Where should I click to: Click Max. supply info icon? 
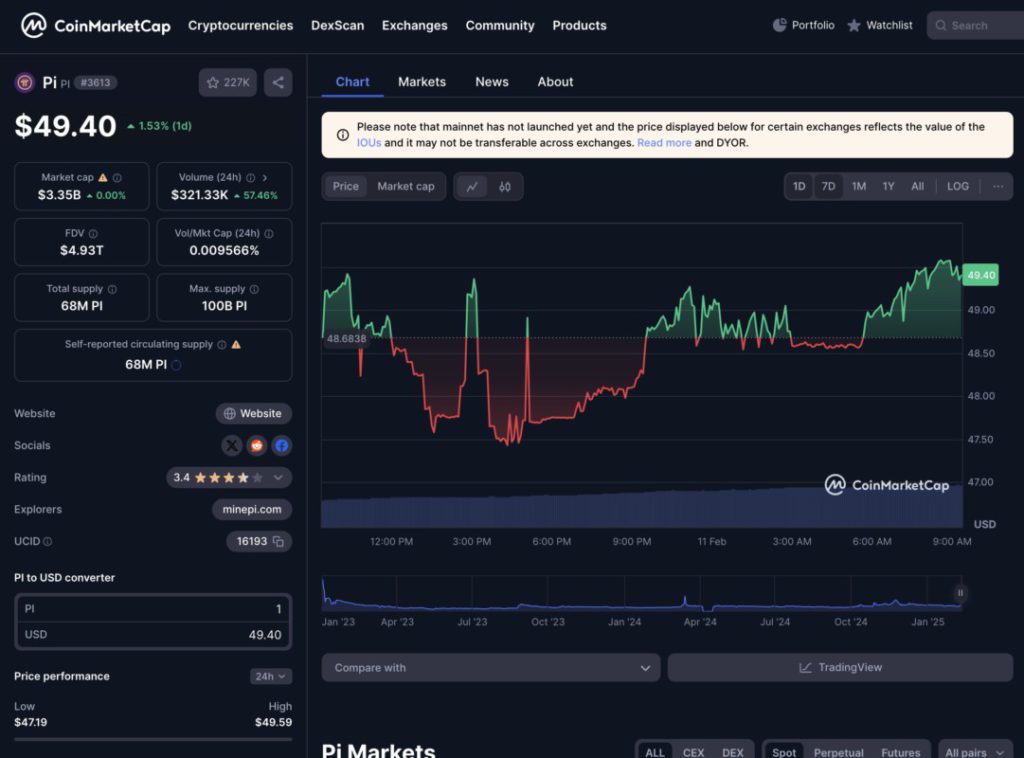point(254,289)
